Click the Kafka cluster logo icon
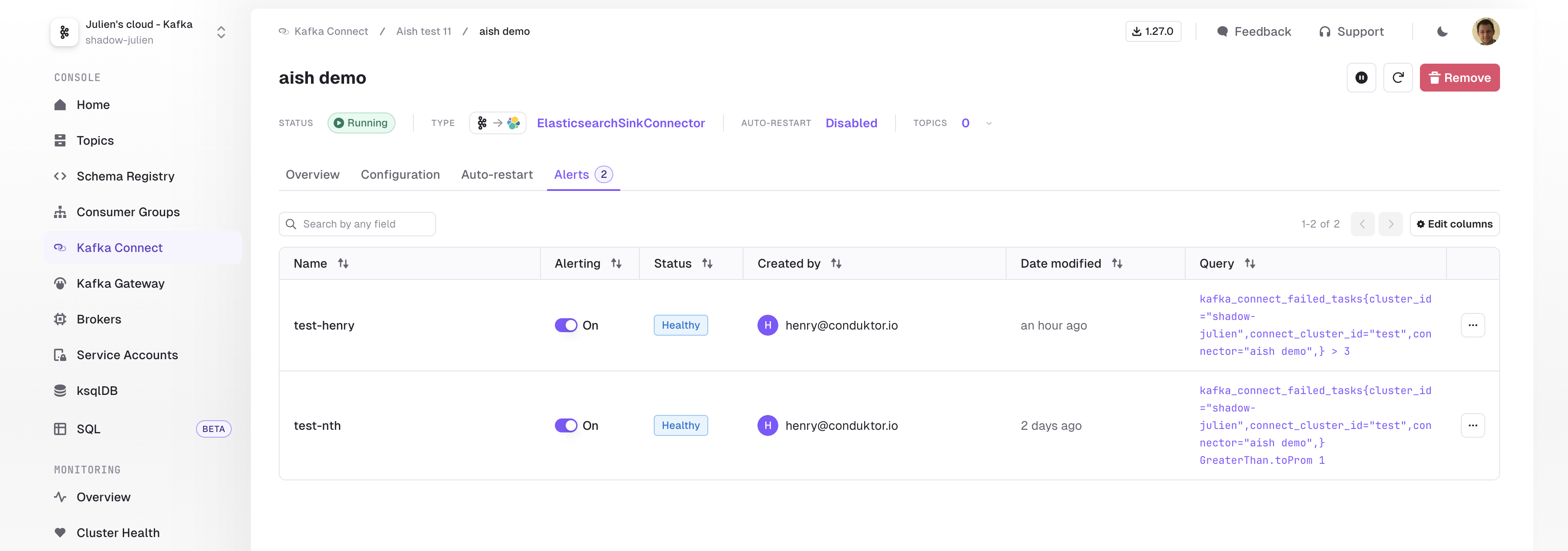The height and width of the screenshot is (551, 1568). click(x=64, y=32)
